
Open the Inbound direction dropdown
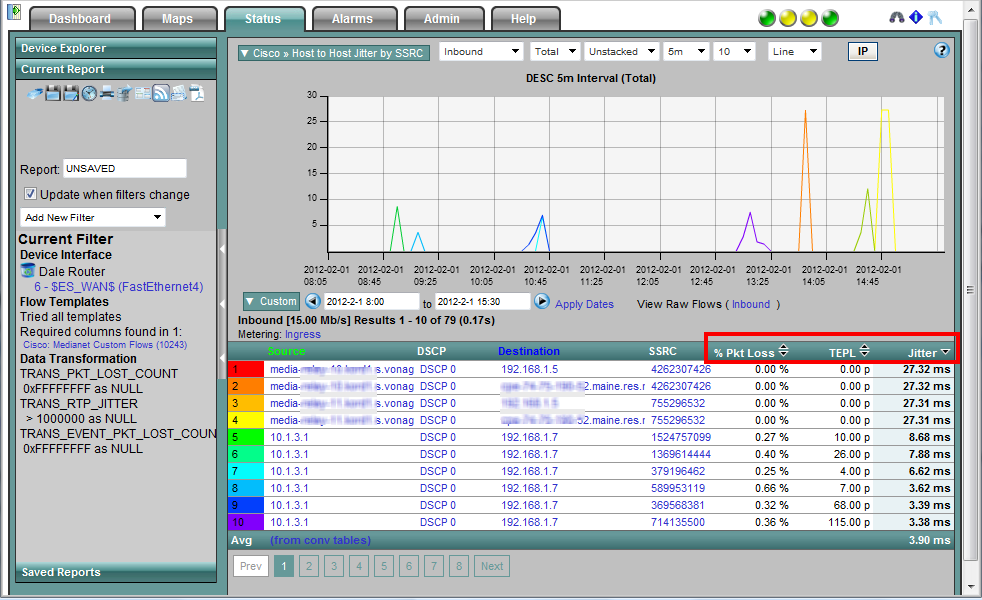pos(481,52)
